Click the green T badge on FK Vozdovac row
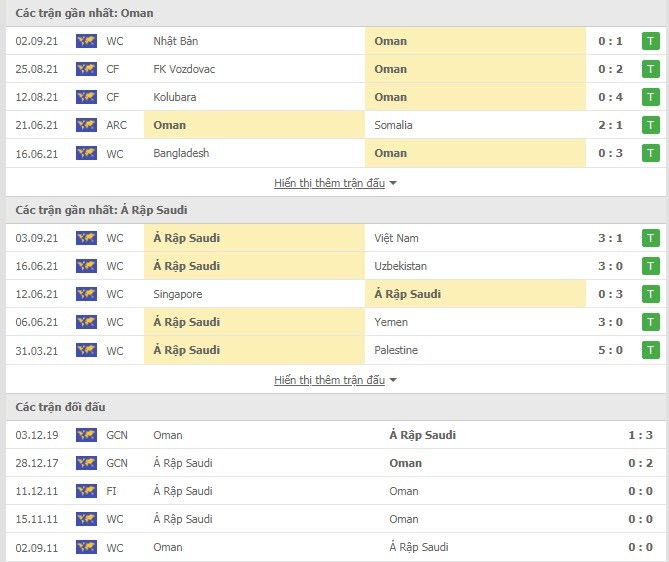Viewport: 669px width, 562px height. point(650,69)
